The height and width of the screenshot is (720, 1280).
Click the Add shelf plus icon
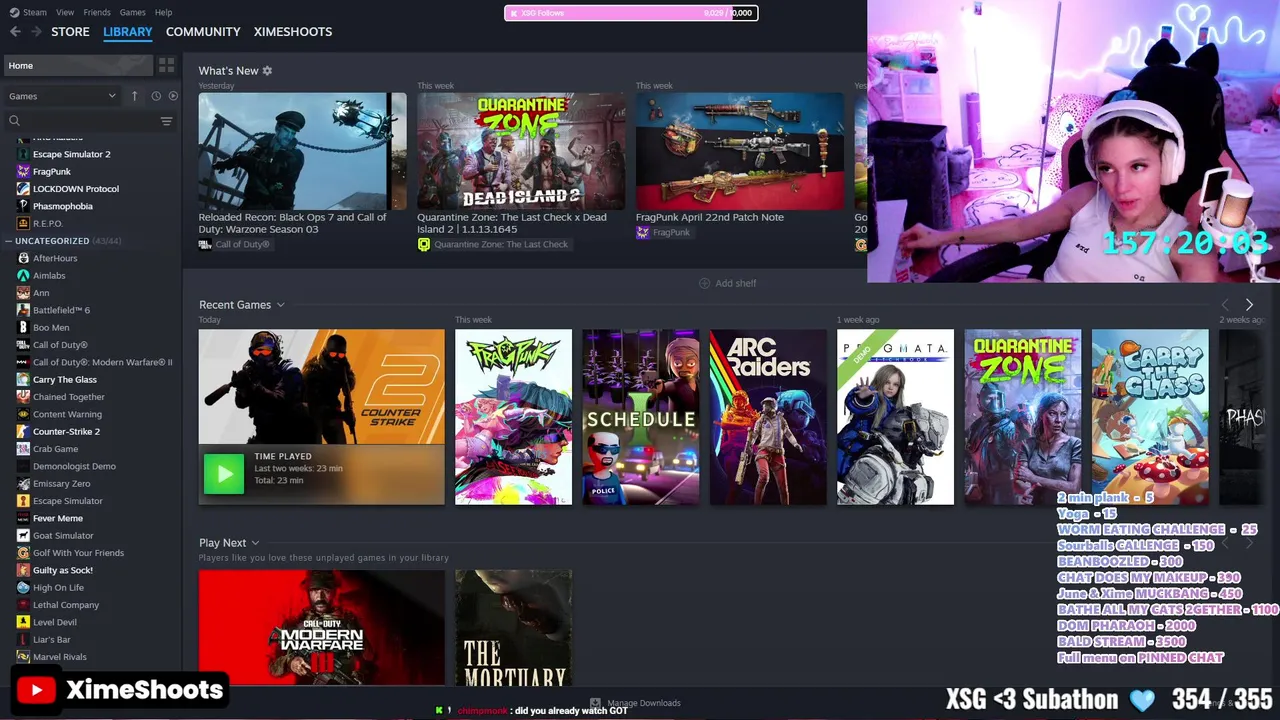[x=704, y=283]
